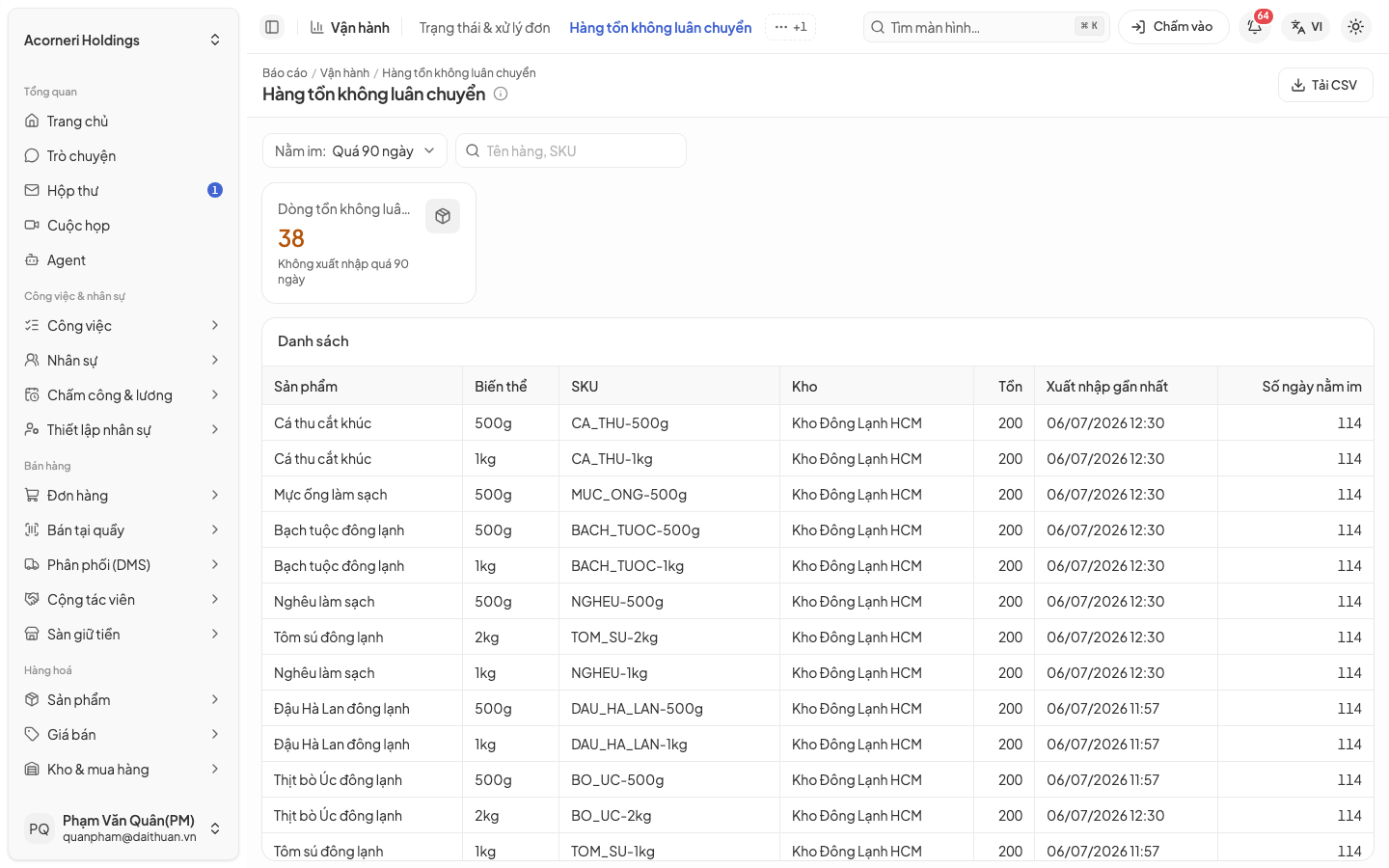Open Phân phối (DMS) menu
Viewport: 1389px width, 868px height.
[x=123, y=565]
